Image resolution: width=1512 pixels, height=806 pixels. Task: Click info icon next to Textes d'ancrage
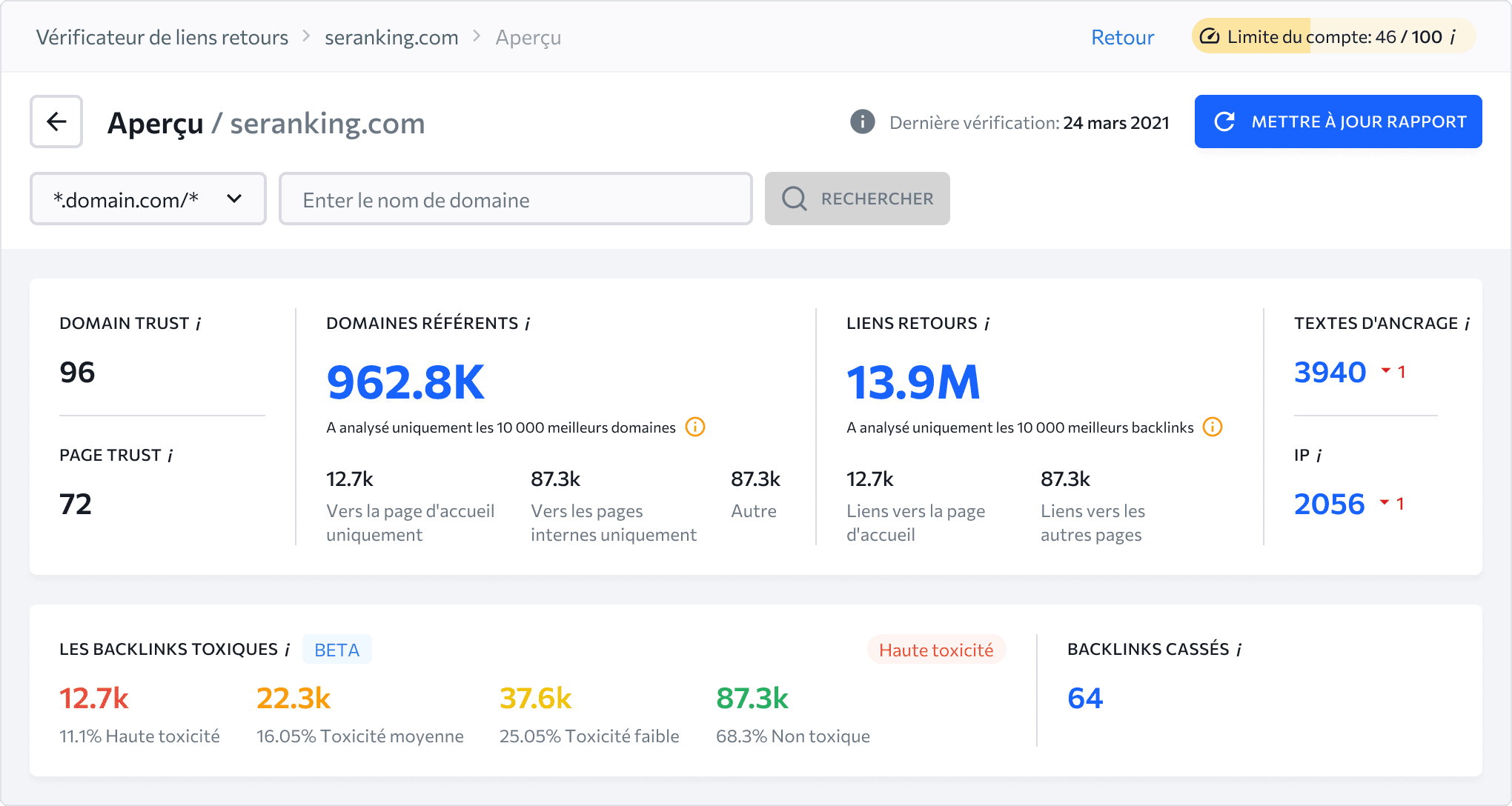pos(1467,324)
